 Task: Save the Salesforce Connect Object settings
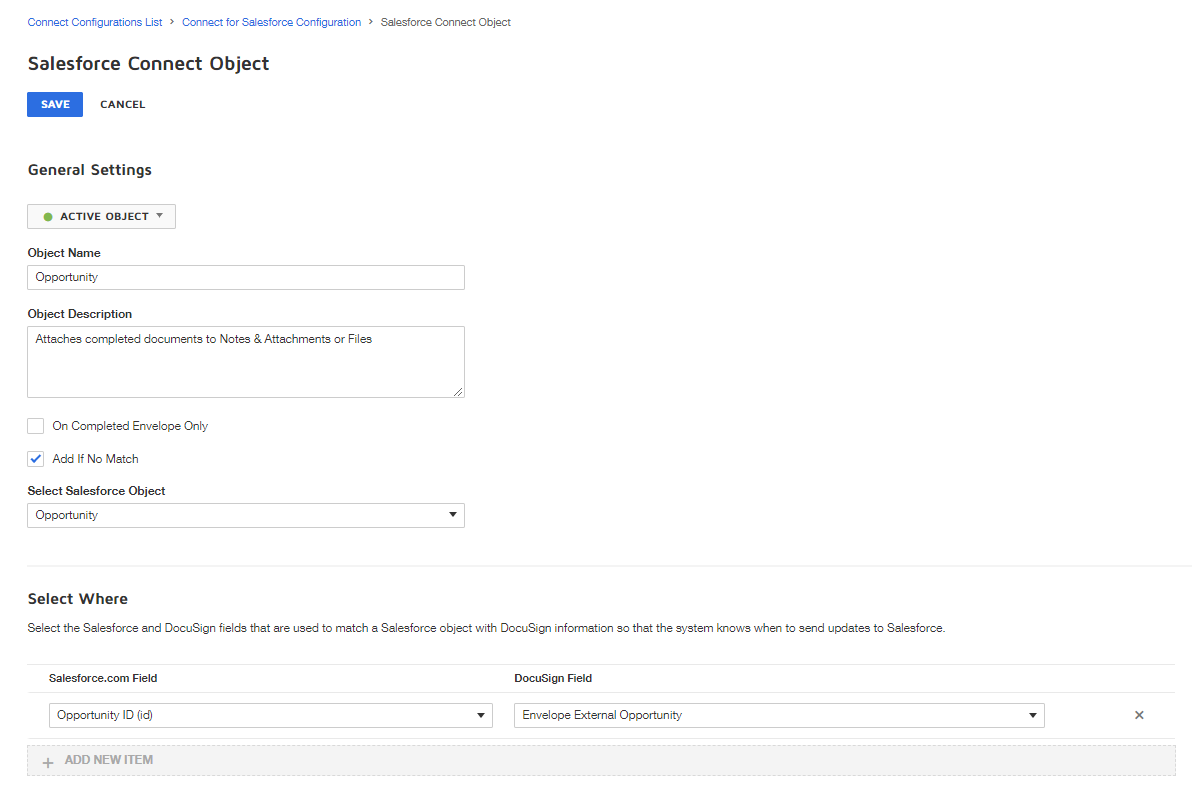point(54,104)
